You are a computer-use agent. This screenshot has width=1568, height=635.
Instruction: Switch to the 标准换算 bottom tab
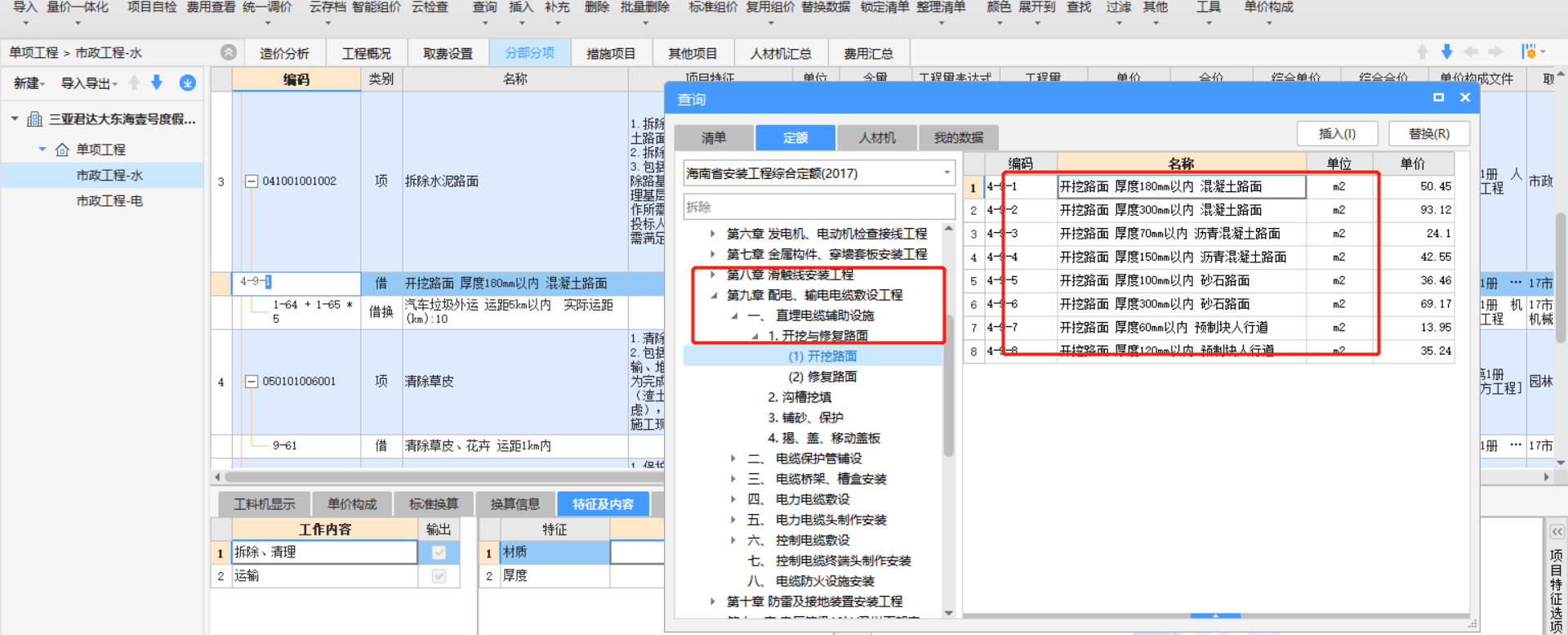pos(434,504)
